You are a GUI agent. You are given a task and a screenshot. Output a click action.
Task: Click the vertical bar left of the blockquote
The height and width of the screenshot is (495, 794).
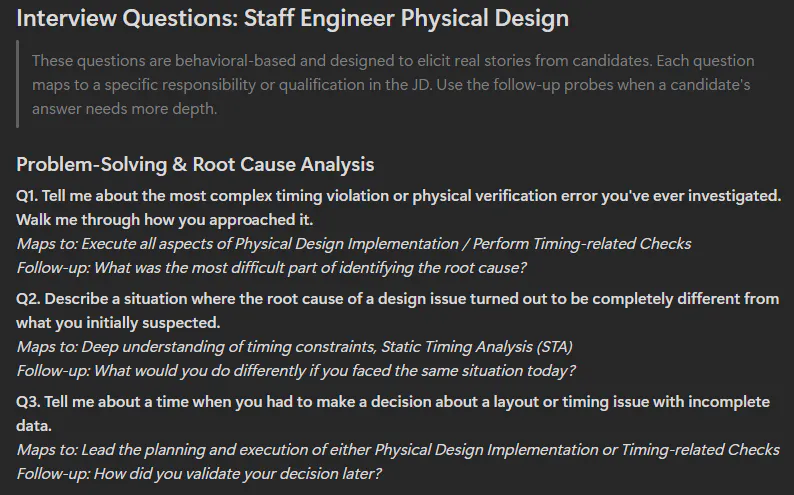[x=18, y=84]
